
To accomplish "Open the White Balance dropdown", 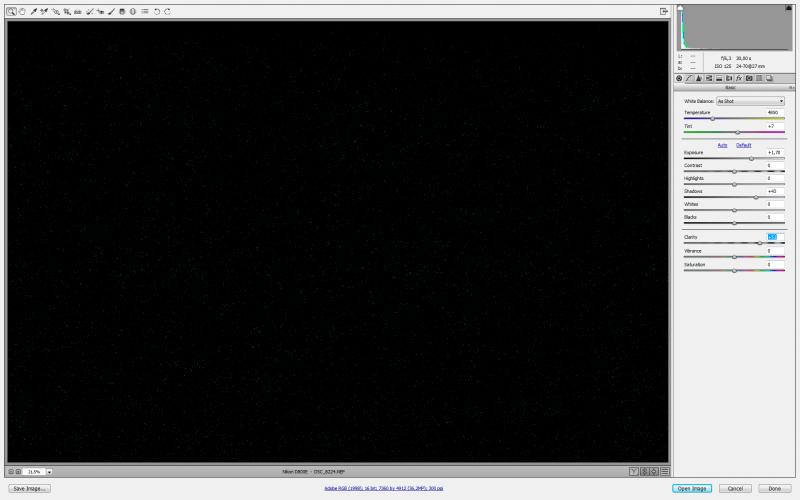I will [x=751, y=101].
